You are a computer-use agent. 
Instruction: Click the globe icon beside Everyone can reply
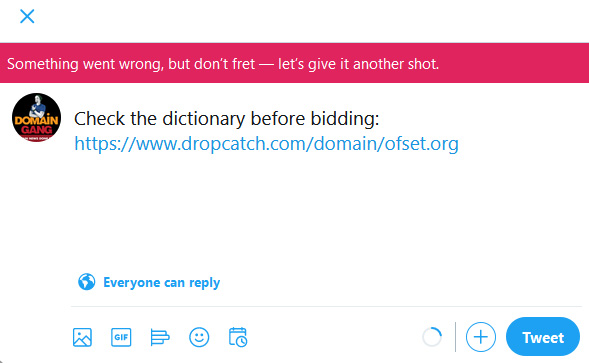click(86, 282)
